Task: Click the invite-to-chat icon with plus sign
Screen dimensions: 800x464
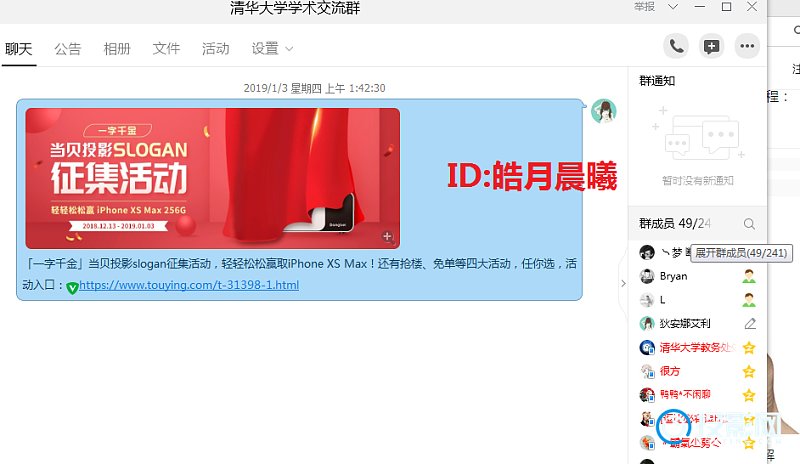Action: (712, 46)
